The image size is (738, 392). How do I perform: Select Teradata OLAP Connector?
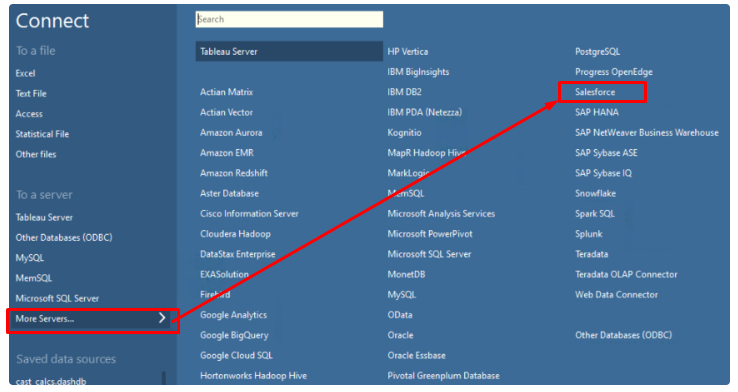[626, 274]
